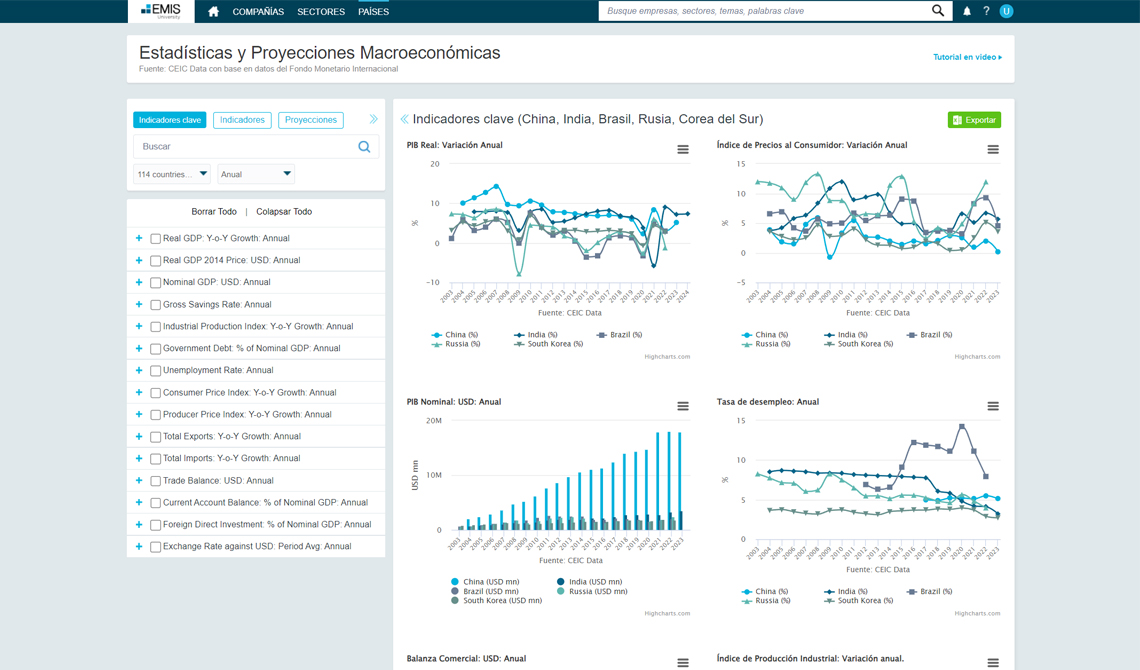Click the indicator search magnifier icon
The width and height of the screenshot is (1140, 670).
click(364, 147)
